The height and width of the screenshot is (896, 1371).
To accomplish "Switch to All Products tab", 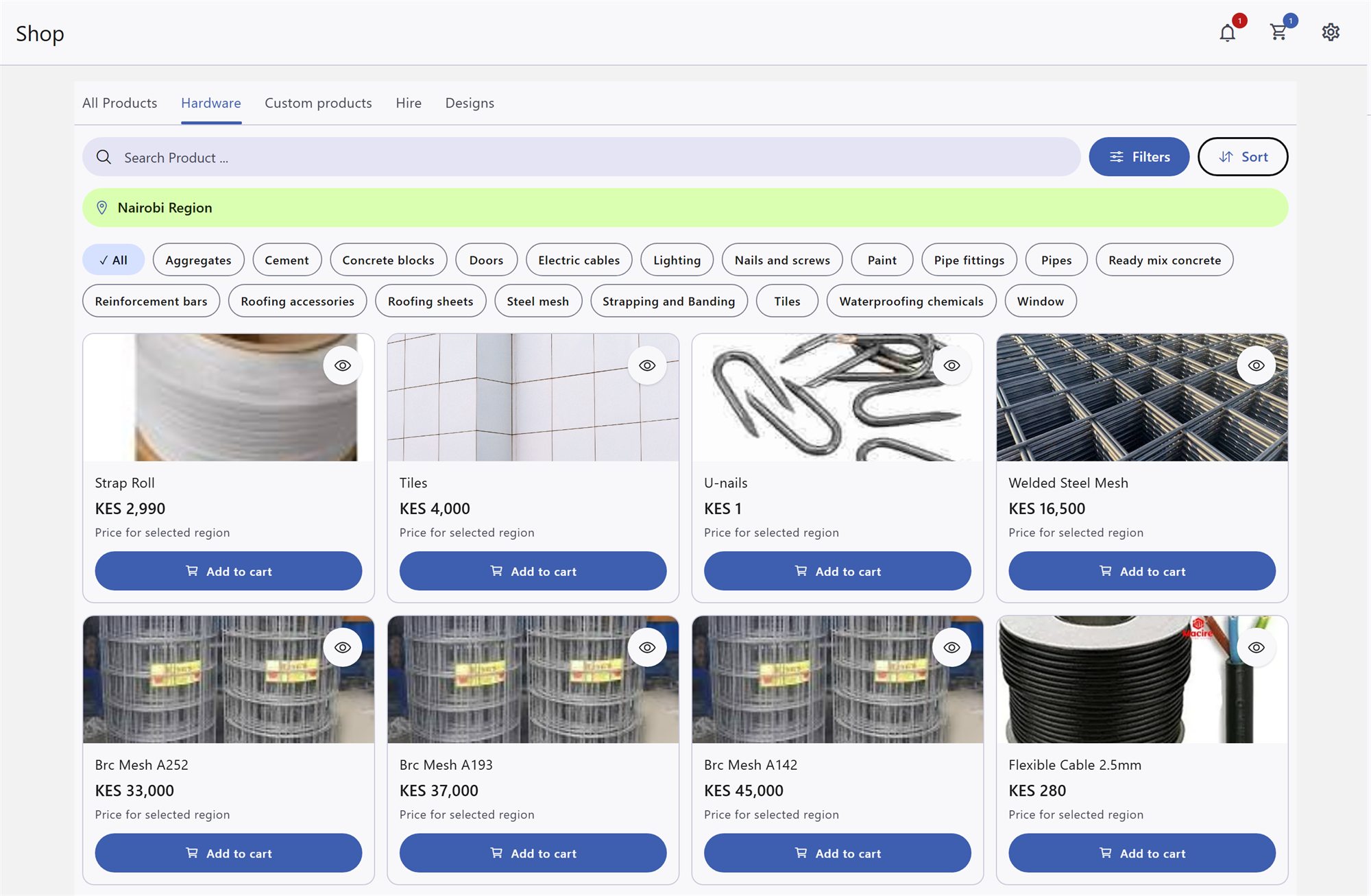I will (x=119, y=103).
